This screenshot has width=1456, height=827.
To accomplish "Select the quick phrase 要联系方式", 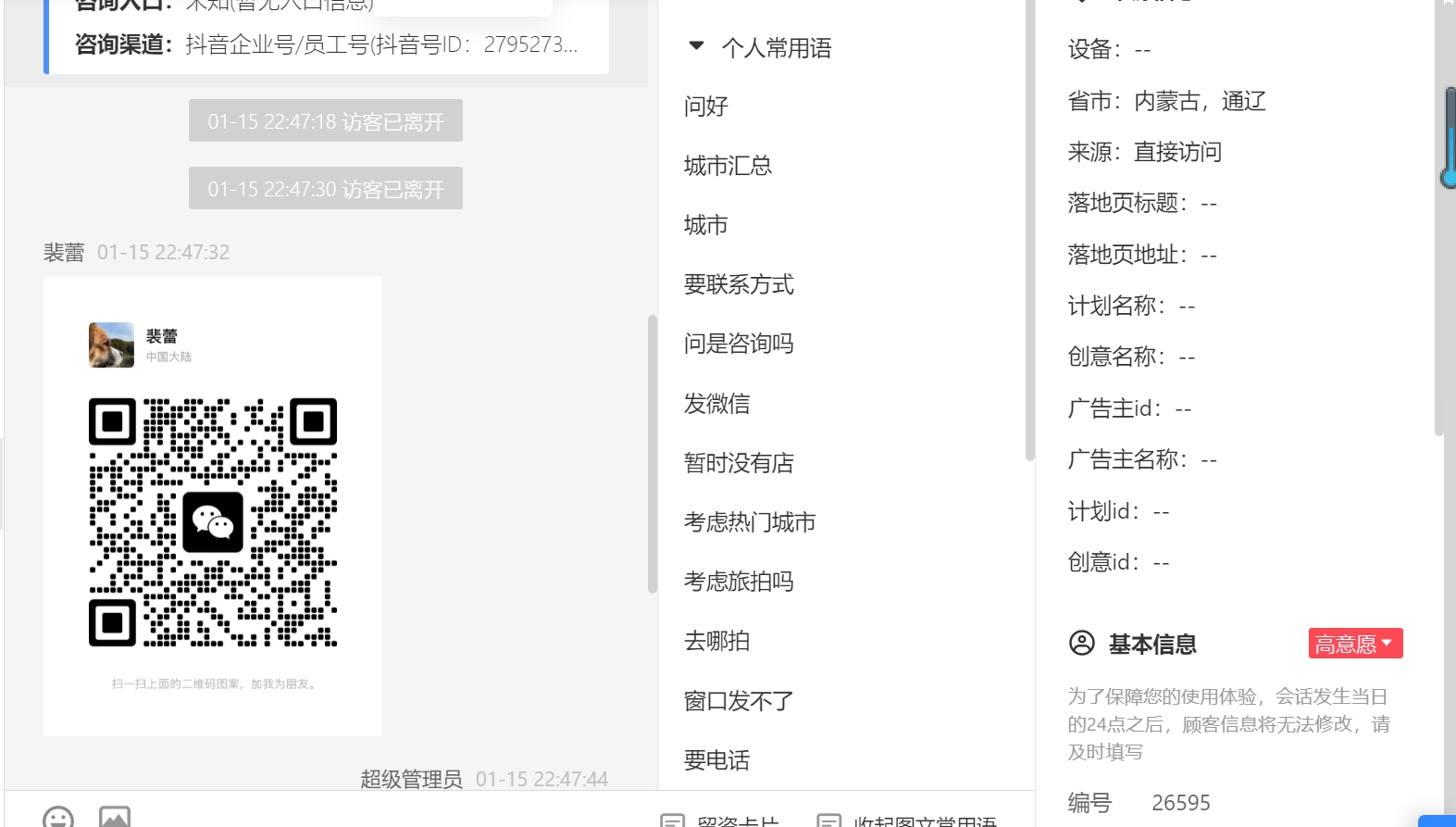I will 739,284.
